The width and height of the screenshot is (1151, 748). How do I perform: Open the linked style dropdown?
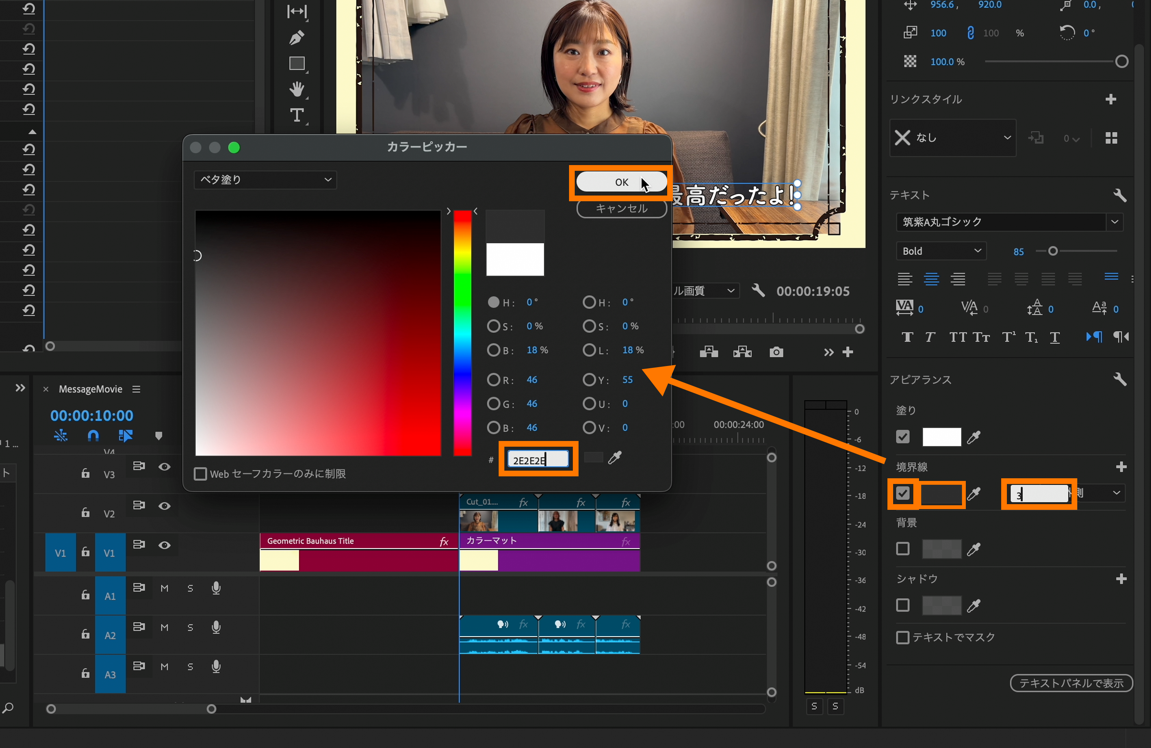pos(953,137)
